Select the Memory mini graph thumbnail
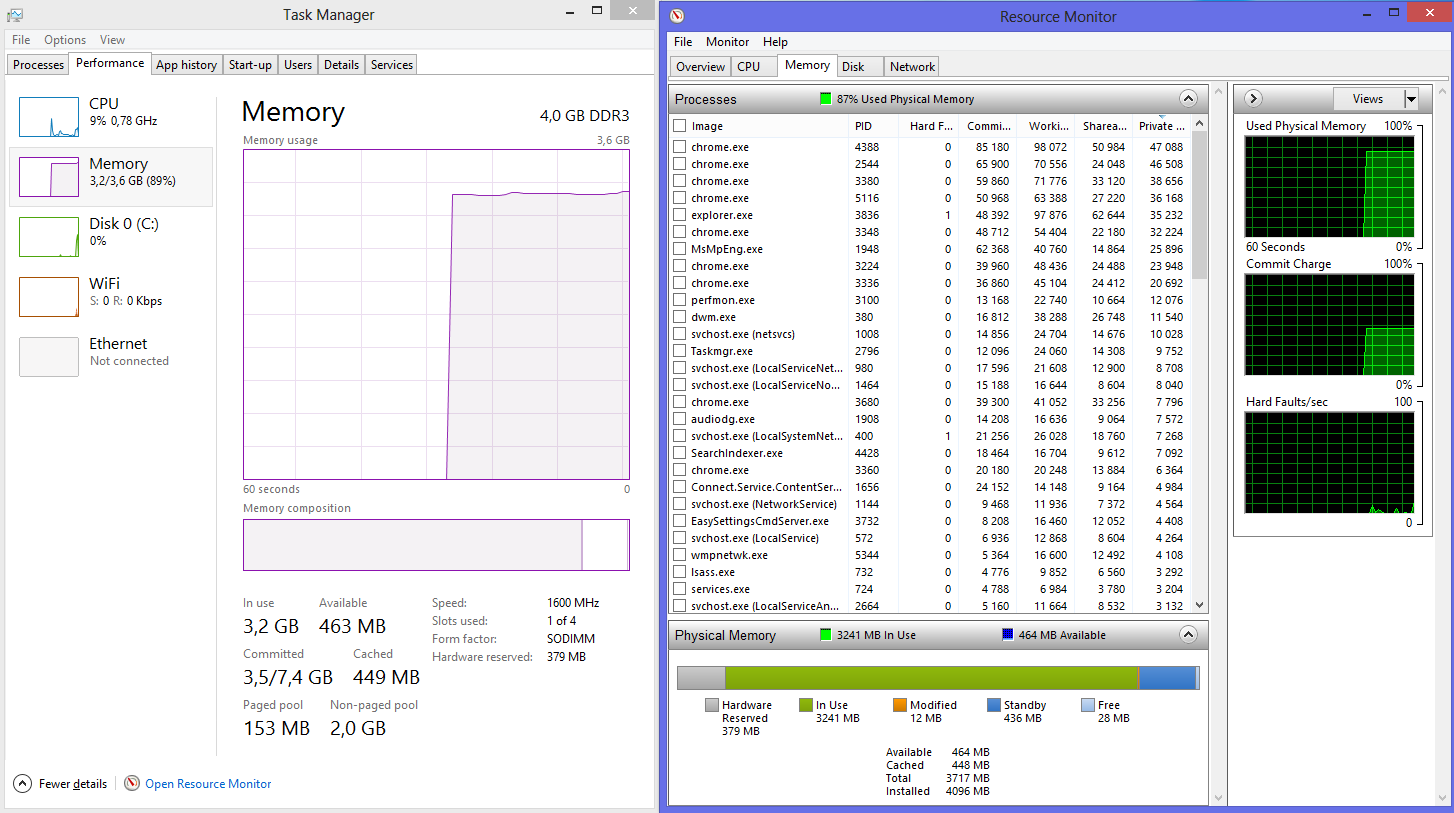 [x=49, y=177]
